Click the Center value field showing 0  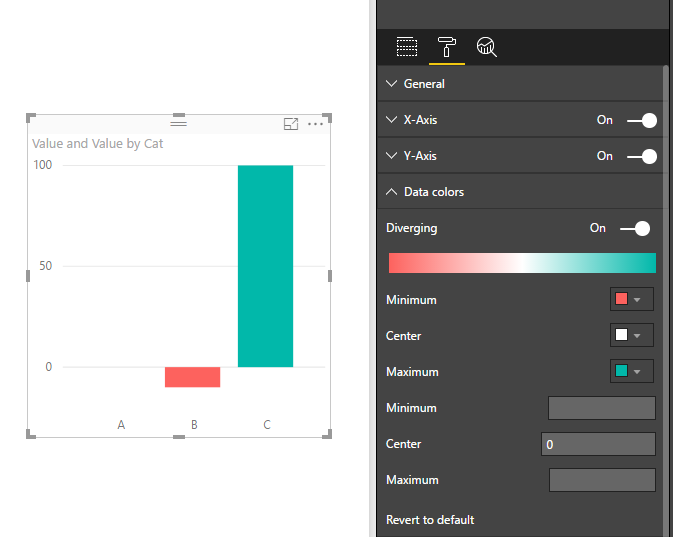[x=598, y=444]
